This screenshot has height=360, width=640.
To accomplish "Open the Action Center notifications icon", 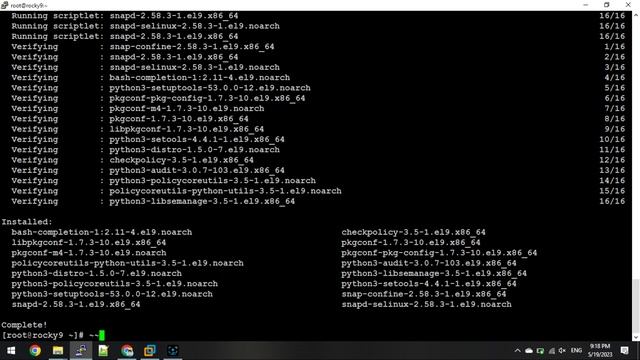I will pyautogui.click(x=624, y=351).
